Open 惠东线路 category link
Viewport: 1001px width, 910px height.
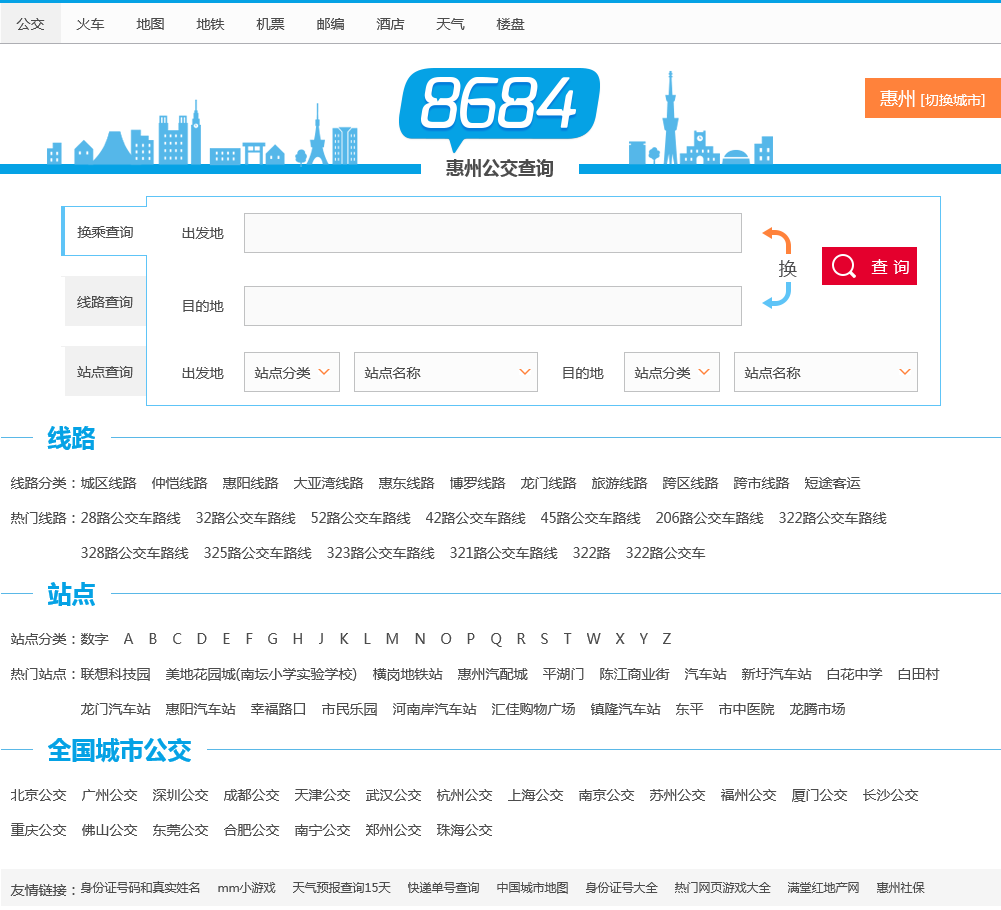406,483
